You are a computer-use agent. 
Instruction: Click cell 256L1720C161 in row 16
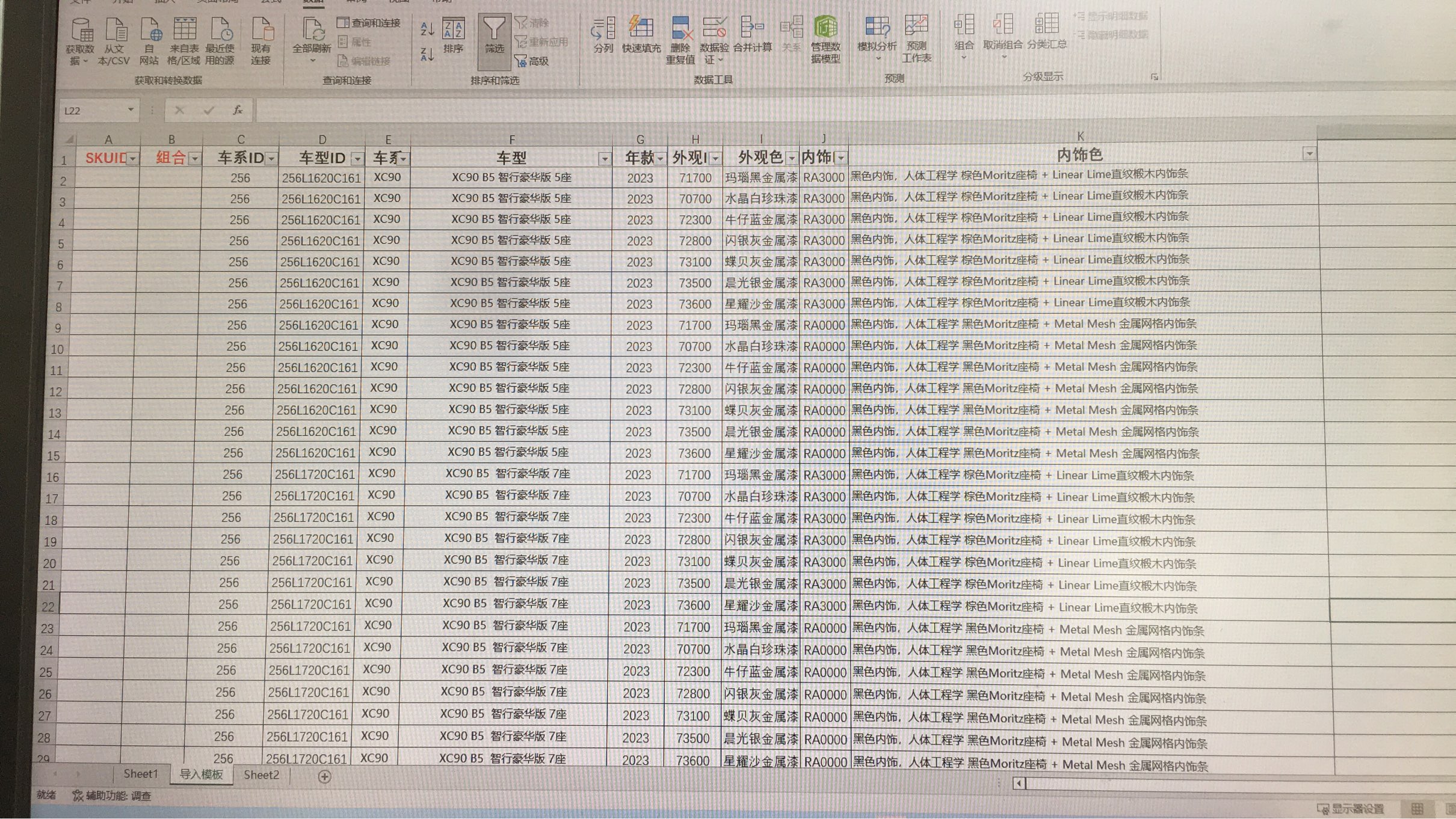pos(314,474)
